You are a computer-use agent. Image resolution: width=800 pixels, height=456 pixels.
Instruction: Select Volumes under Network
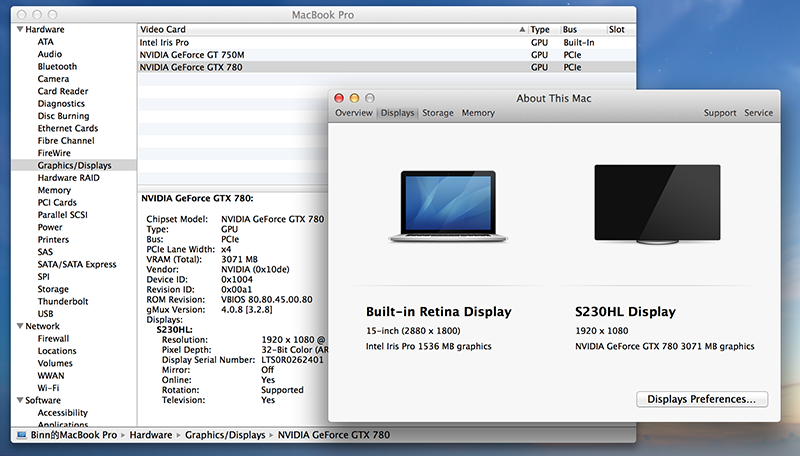point(55,363)
